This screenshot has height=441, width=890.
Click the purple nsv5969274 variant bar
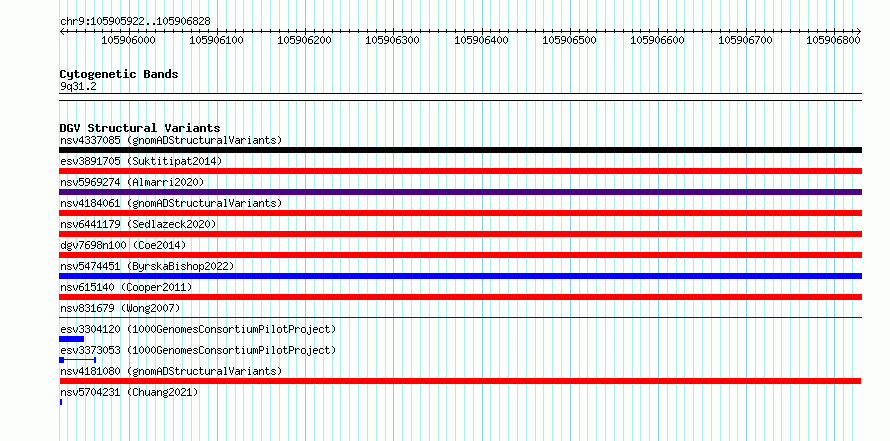click(460, 192)
